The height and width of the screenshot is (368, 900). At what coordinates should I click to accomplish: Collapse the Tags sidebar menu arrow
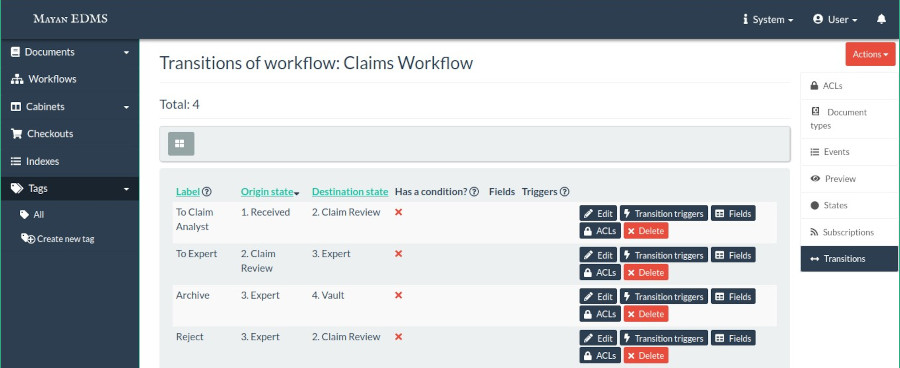[126, 189]
